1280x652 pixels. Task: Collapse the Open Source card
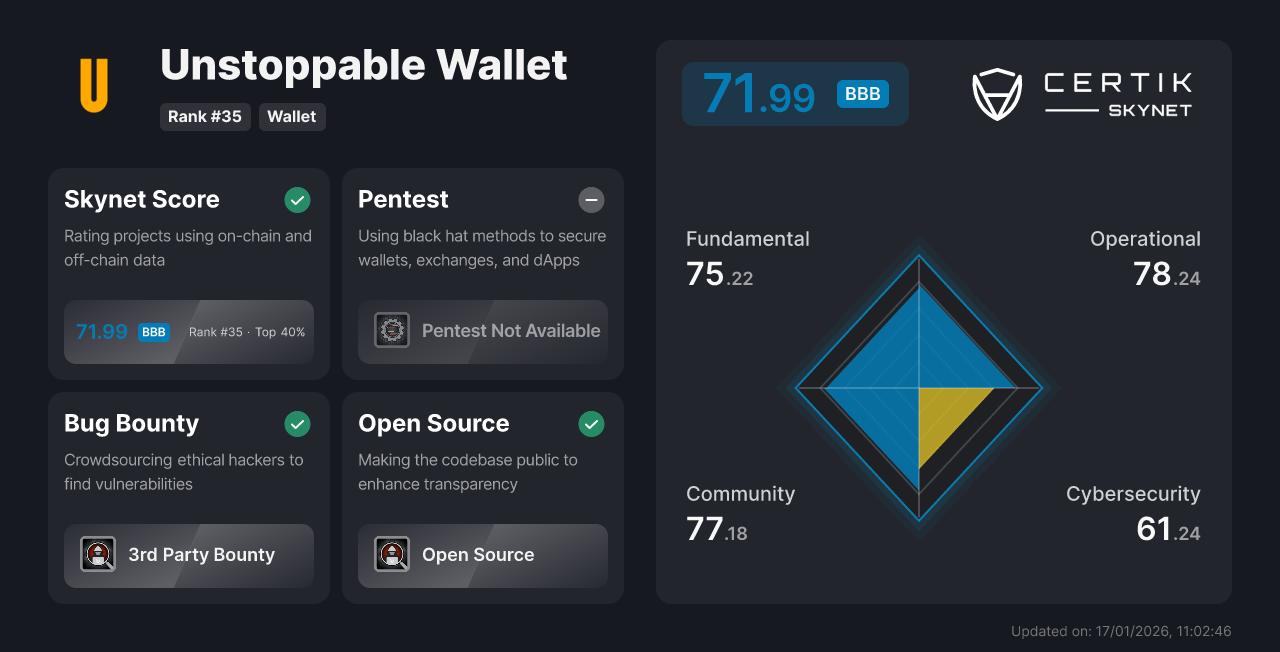coord(483,497)
